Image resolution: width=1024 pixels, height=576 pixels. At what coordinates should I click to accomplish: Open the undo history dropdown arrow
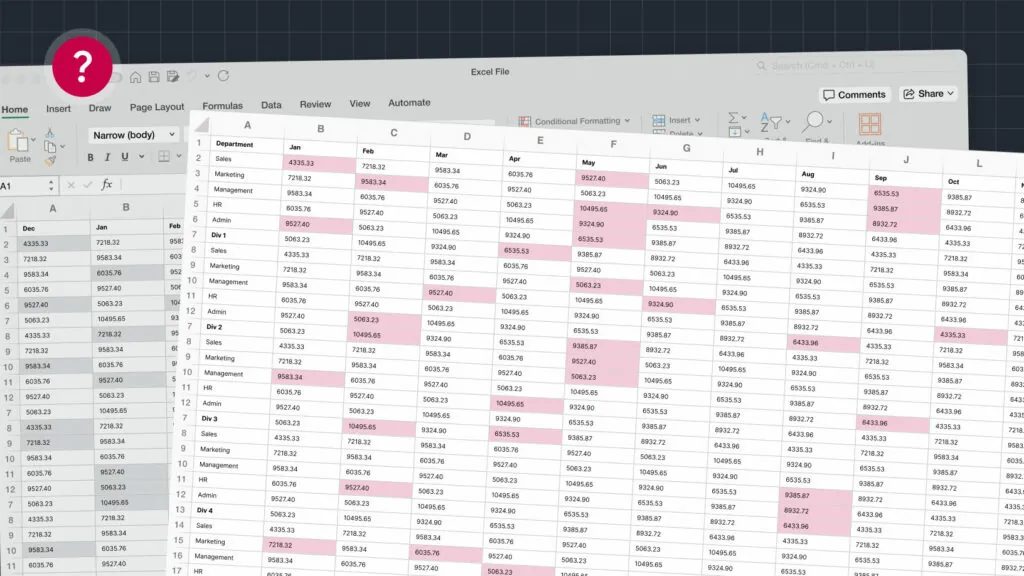coord(207,76)
